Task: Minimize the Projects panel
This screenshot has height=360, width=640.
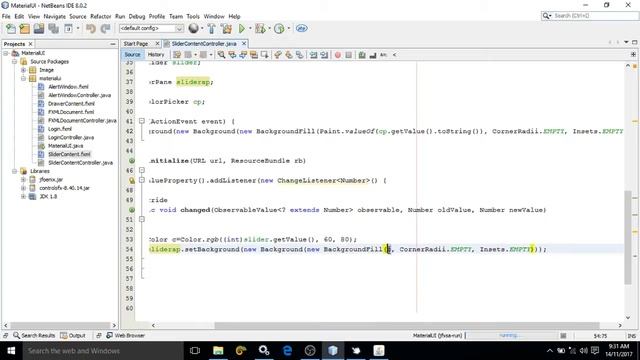Action: [113, 44]
